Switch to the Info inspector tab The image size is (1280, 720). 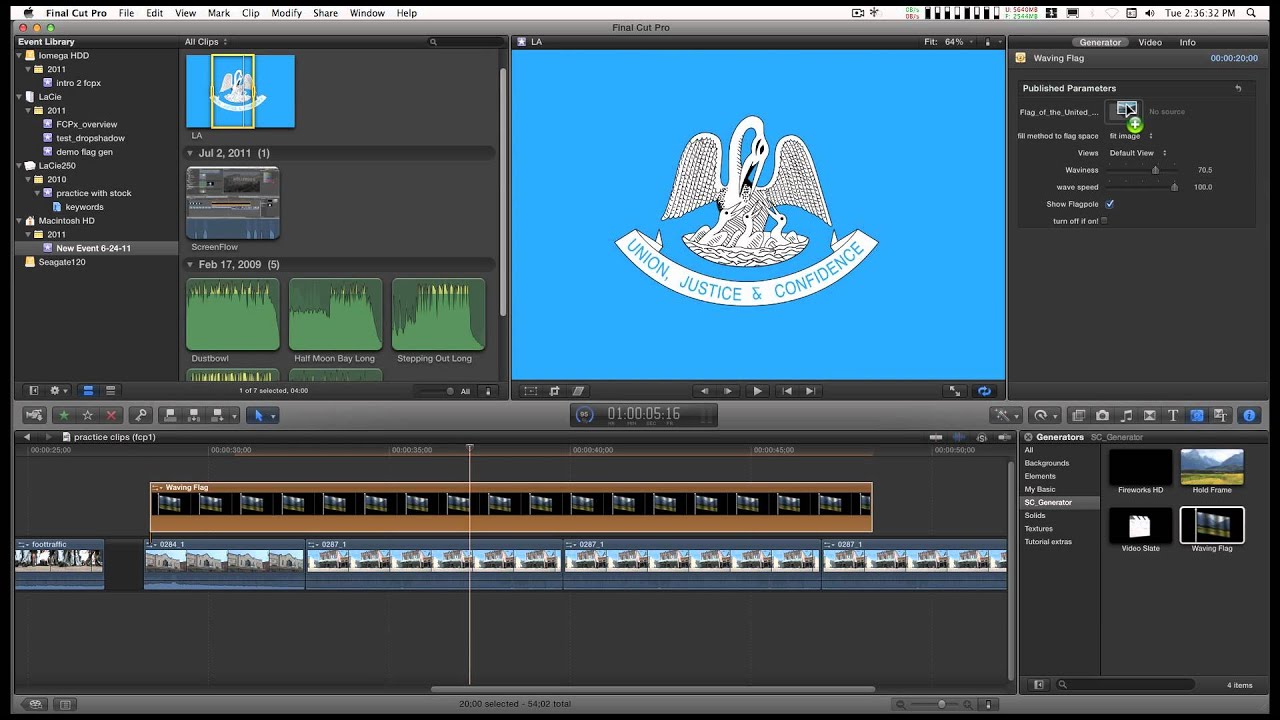[1187, 42]
